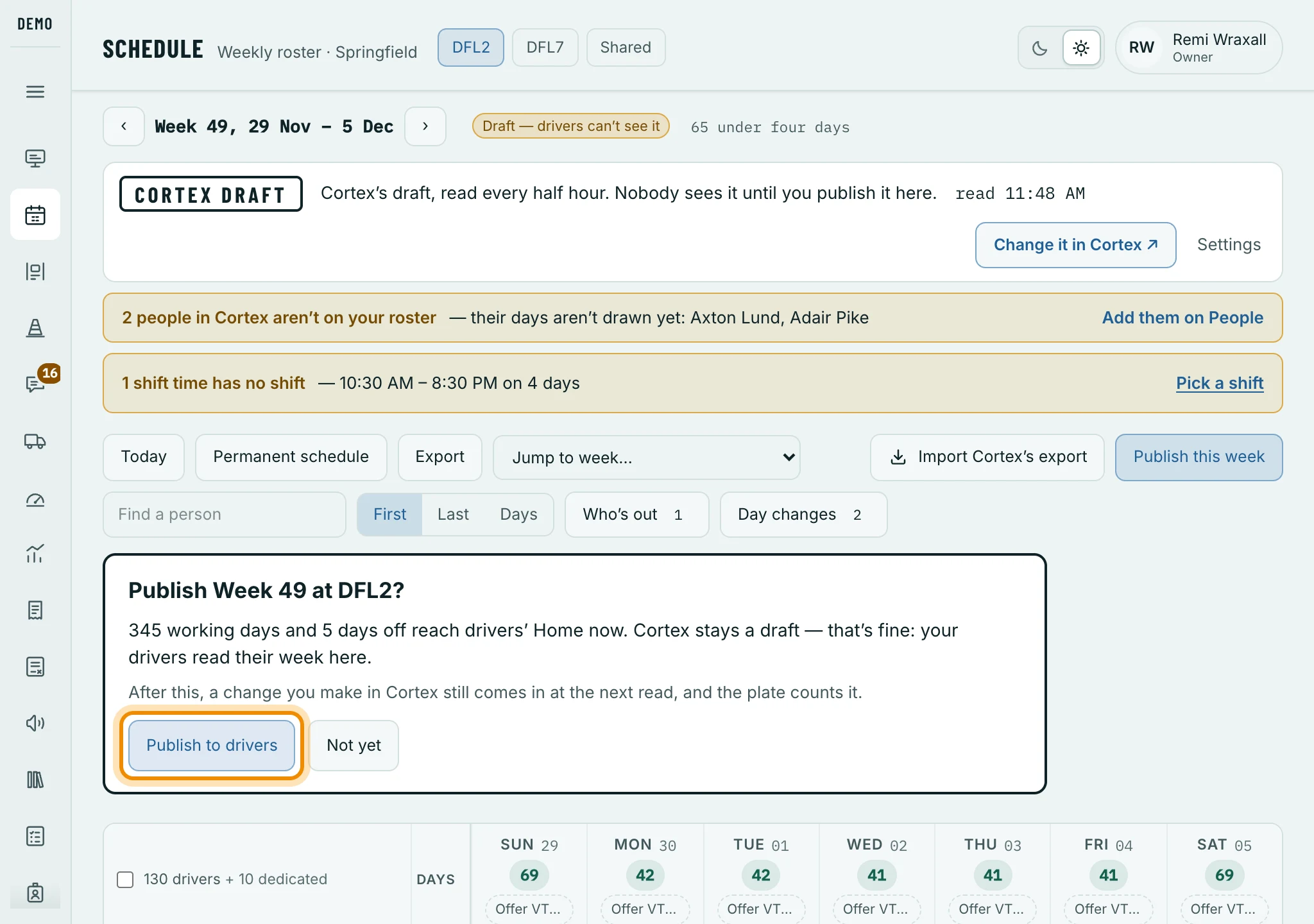This screenshot has width=1314, height=924.
Task: Click Not yet to cancel publishing
Action: point(354,746)
